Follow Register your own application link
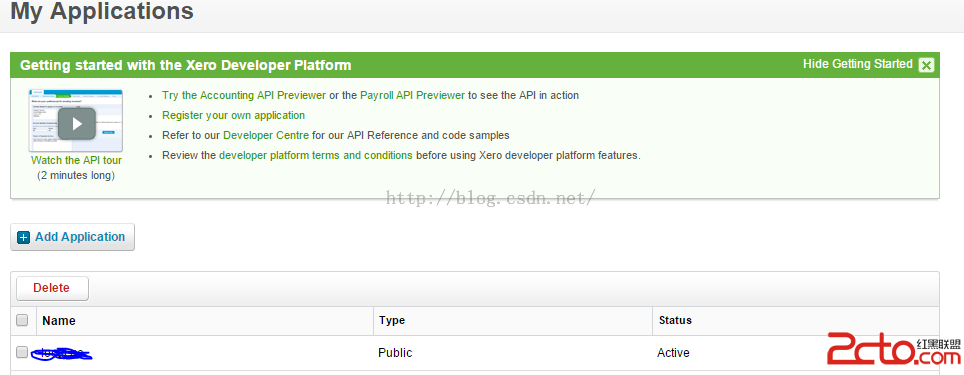Image resolution: width=964 pixels, height=375 pixels. [x=234, y=115]
